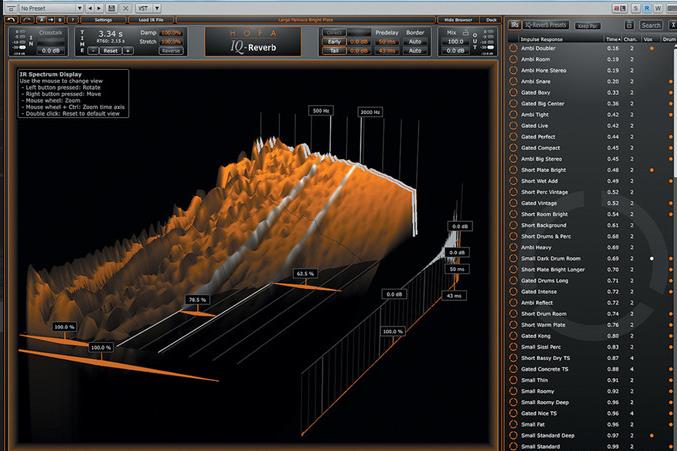The height and width of the screenshot is (451, 677).
Task: Click the Reset time button
Action: pyautogui.click(x=110, y=51)
